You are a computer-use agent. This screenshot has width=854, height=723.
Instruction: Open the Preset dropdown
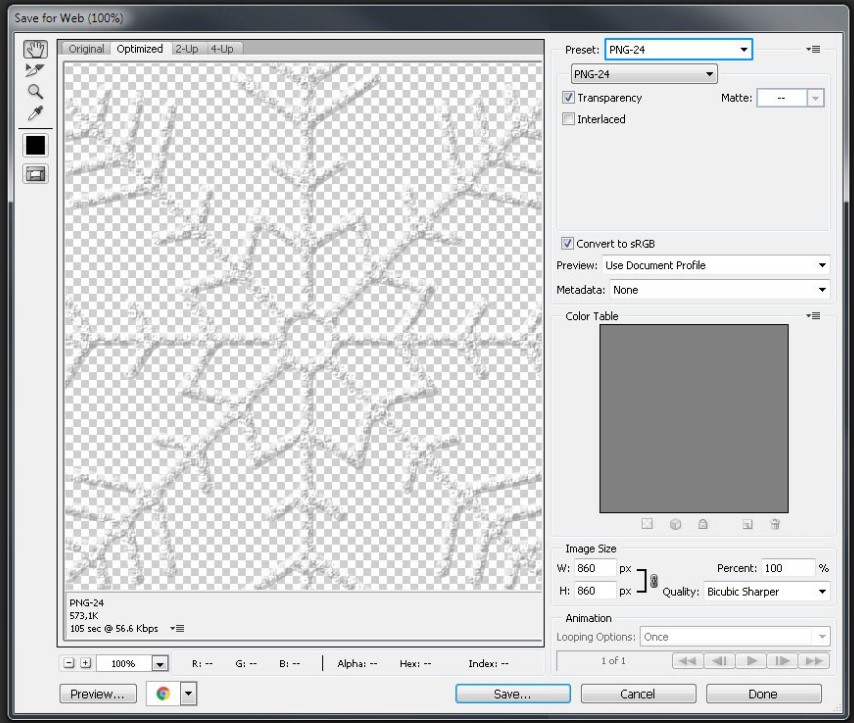point(678,49)
